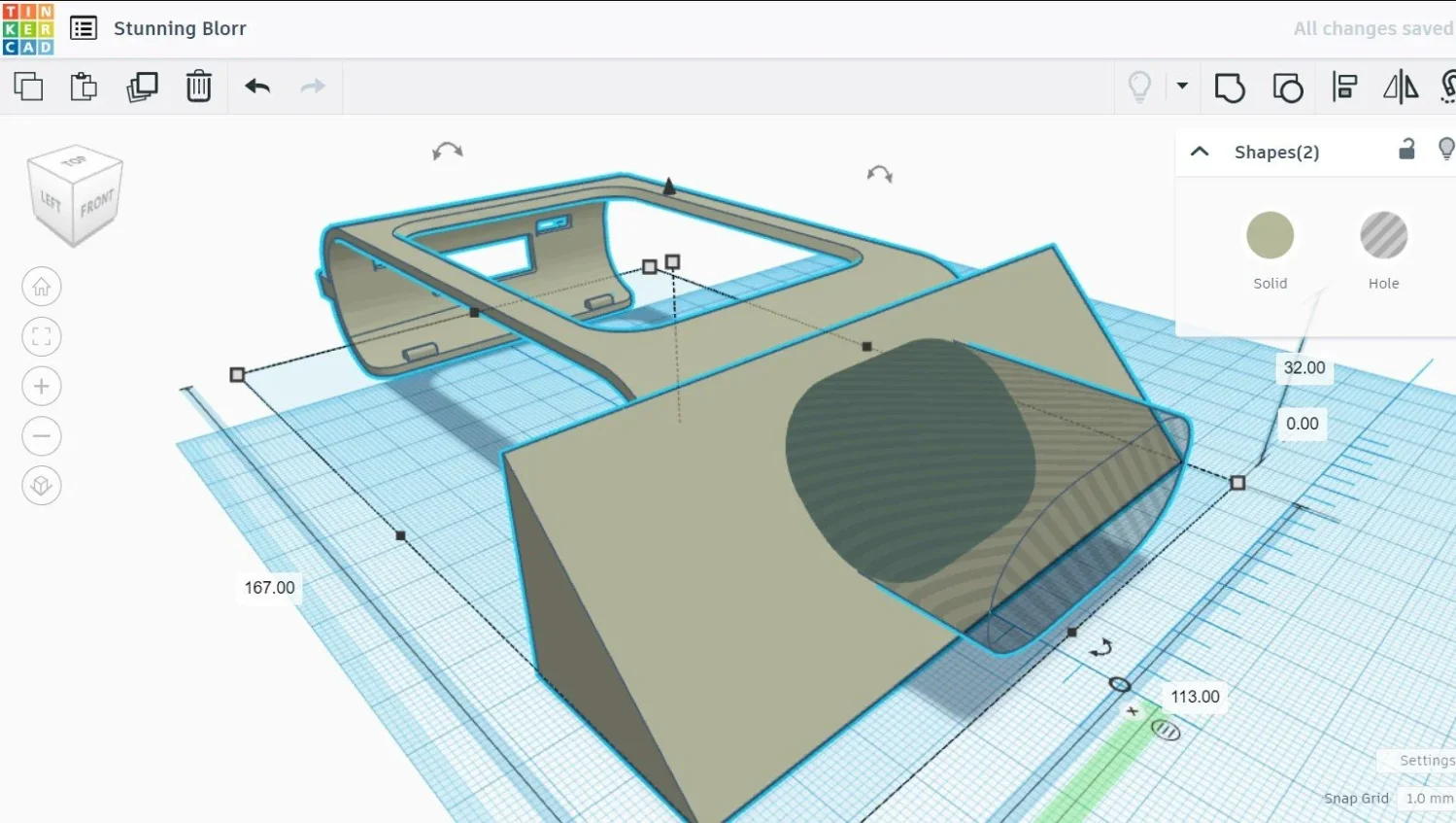Toggle show all hidden shapes lightbulb
Image resolution: width=1456 pixels, height=823 pixels.
tap(1139, 86)
